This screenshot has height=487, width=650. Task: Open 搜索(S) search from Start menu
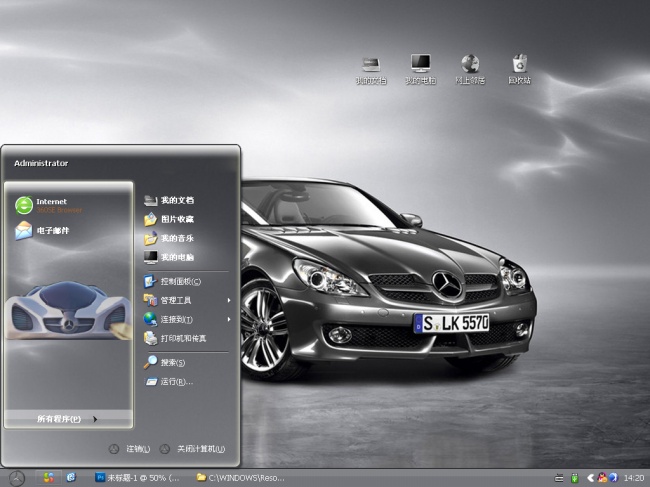(x=165, y=362)
